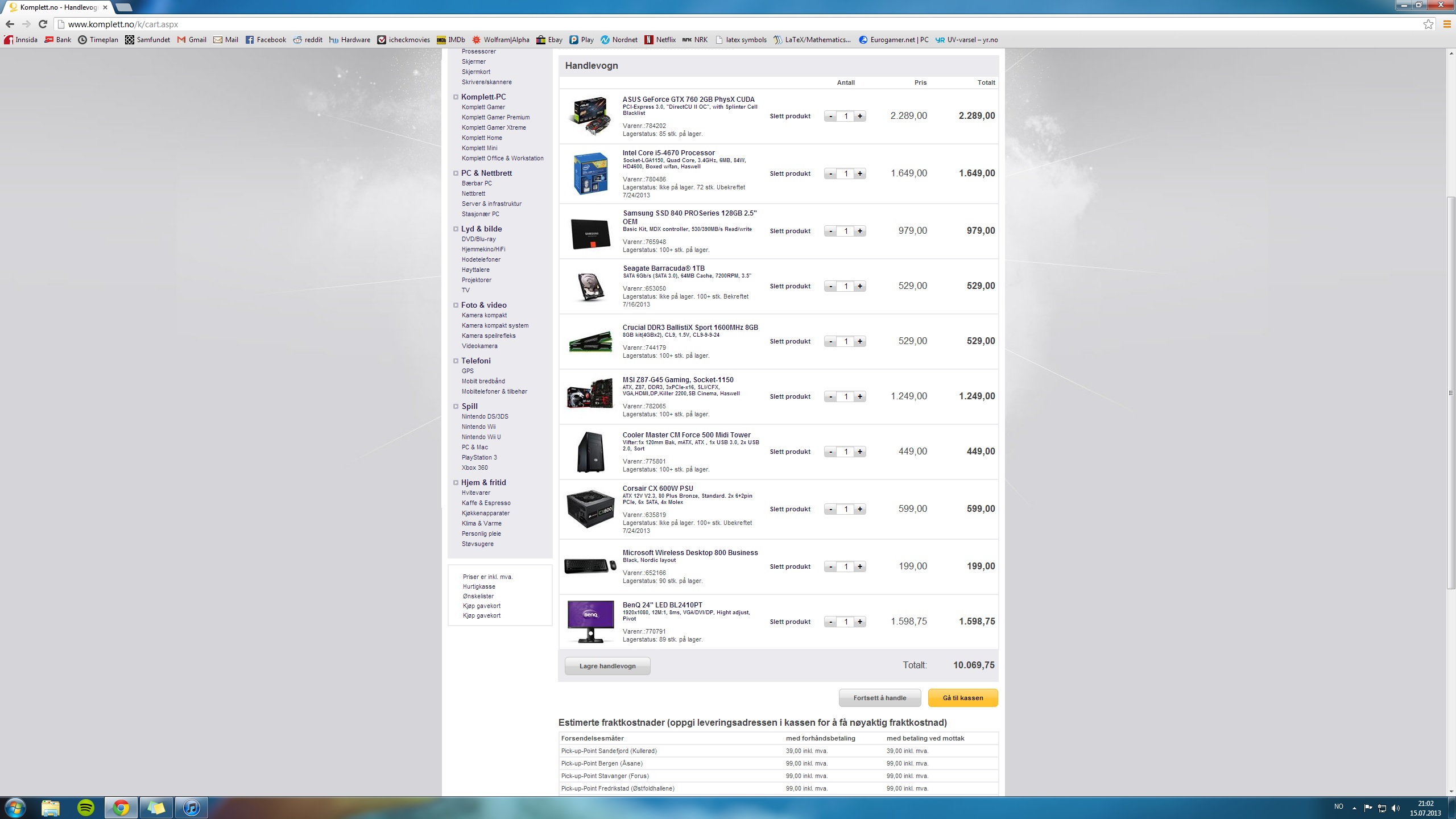Click quantity field of Samsung SSD 840
The height and width of the screenshot is (819, 1456).
click(845, 231)
